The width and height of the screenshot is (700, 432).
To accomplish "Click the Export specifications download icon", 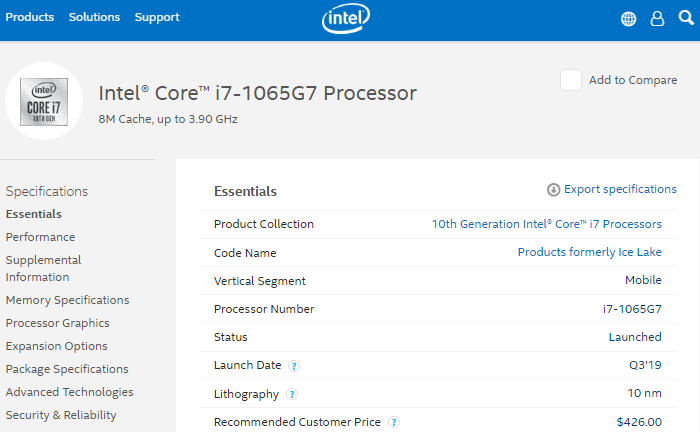I will [x=553, y=190].
